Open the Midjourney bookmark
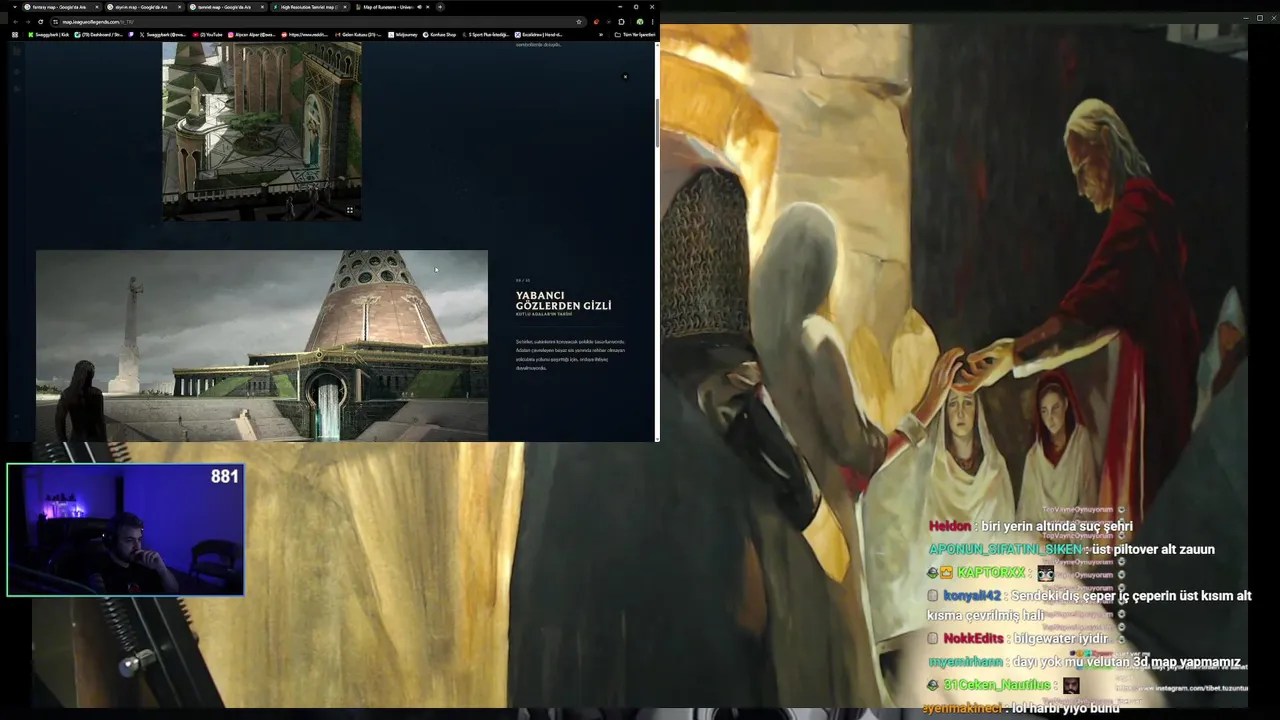The height and width of the screenshot is (720, 1280). coord(402,35)
